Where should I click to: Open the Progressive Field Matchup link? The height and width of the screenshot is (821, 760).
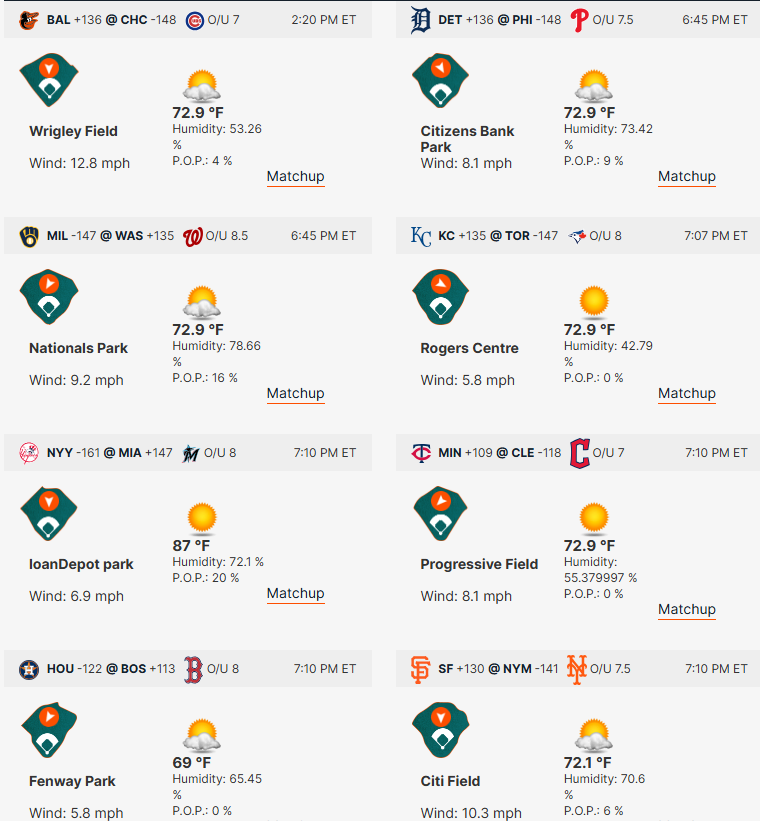[x=687, y=609]
